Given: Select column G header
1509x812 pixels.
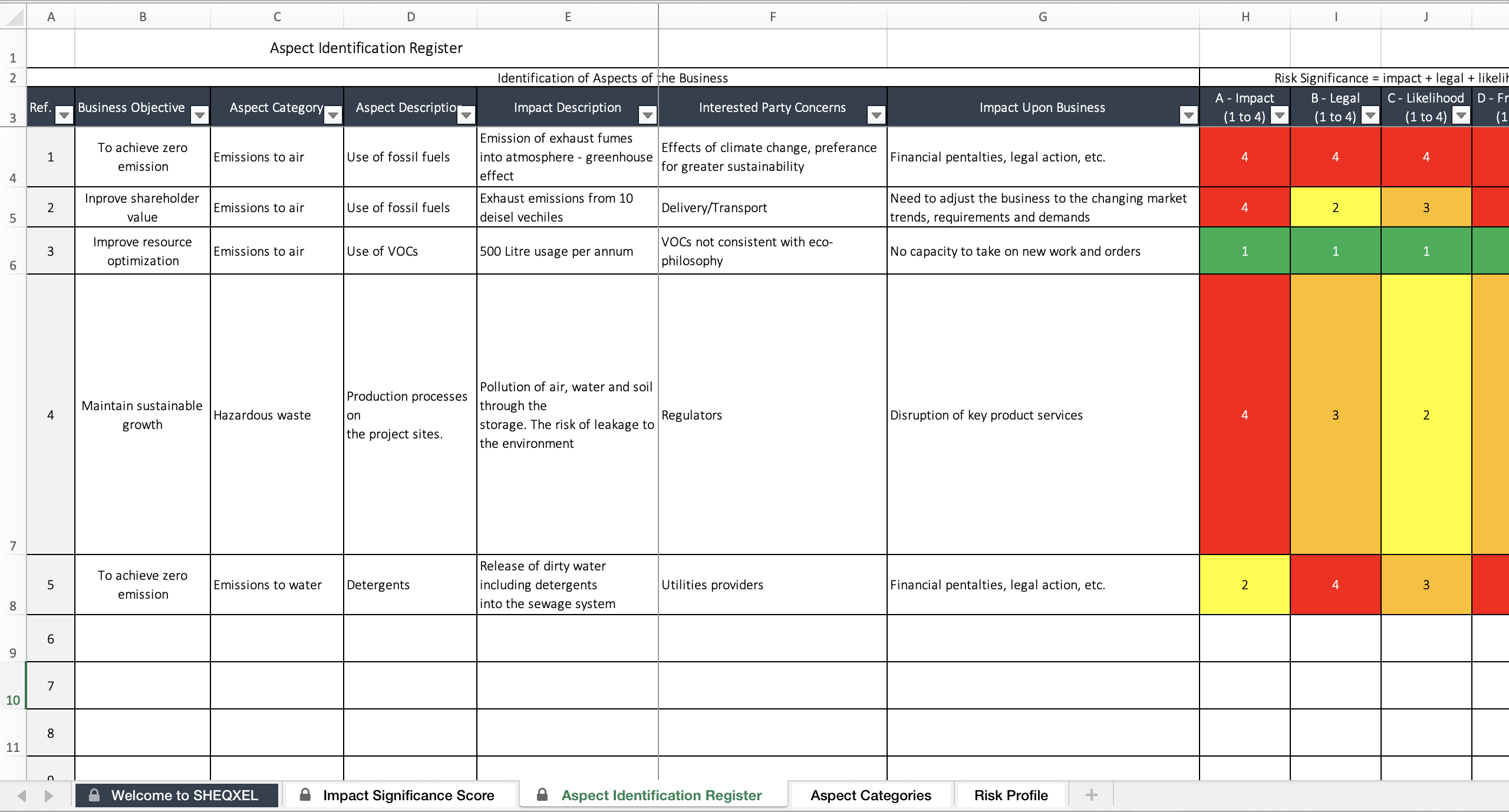Looking at the screenshot, I should pyautogui.click(x=1043, y=16).
